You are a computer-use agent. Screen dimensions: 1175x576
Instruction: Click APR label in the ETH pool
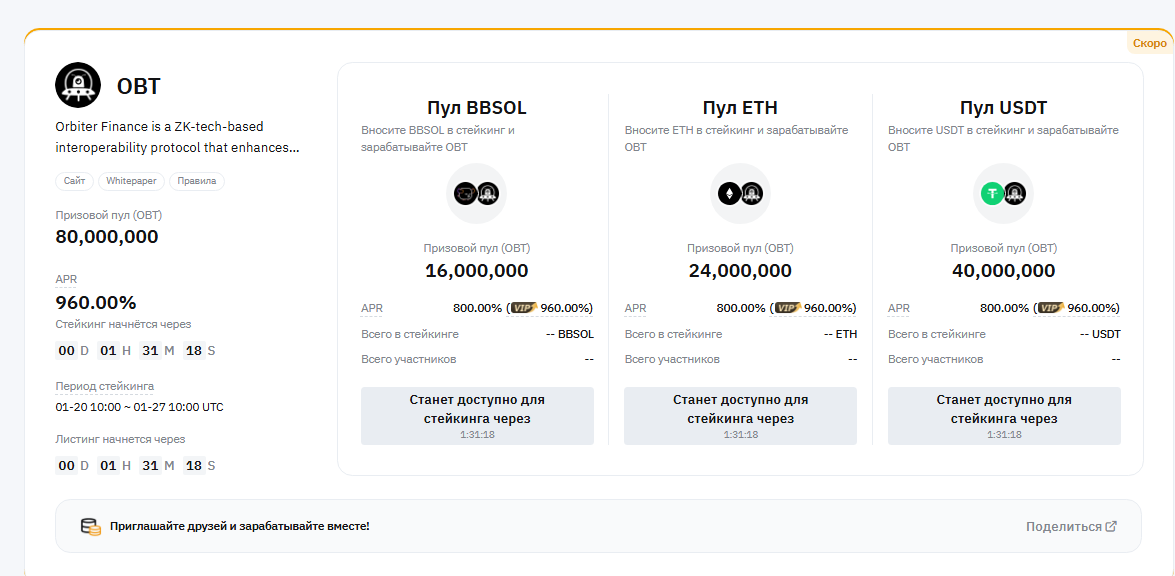pos(635,308)
